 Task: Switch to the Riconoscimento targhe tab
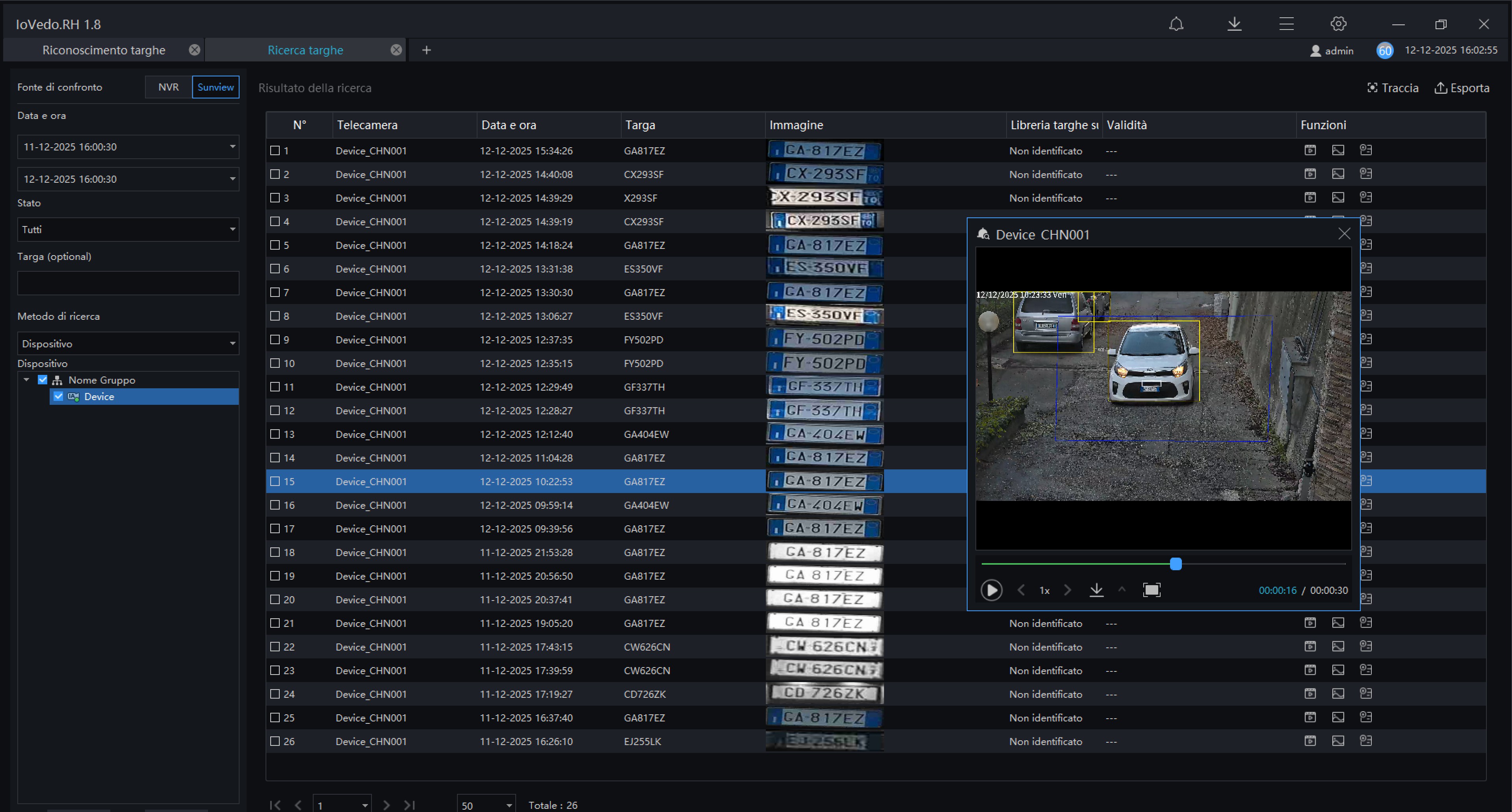point(104,50)
